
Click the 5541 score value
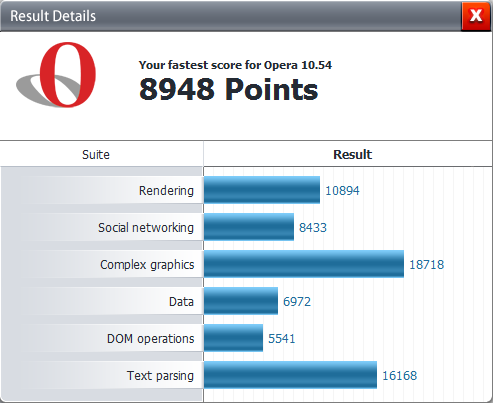pos(282,339)
